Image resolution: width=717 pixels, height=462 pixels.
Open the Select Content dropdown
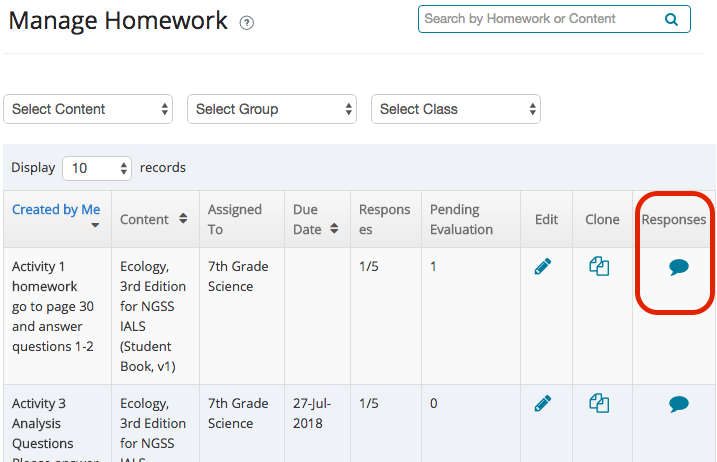click(88, 109)
